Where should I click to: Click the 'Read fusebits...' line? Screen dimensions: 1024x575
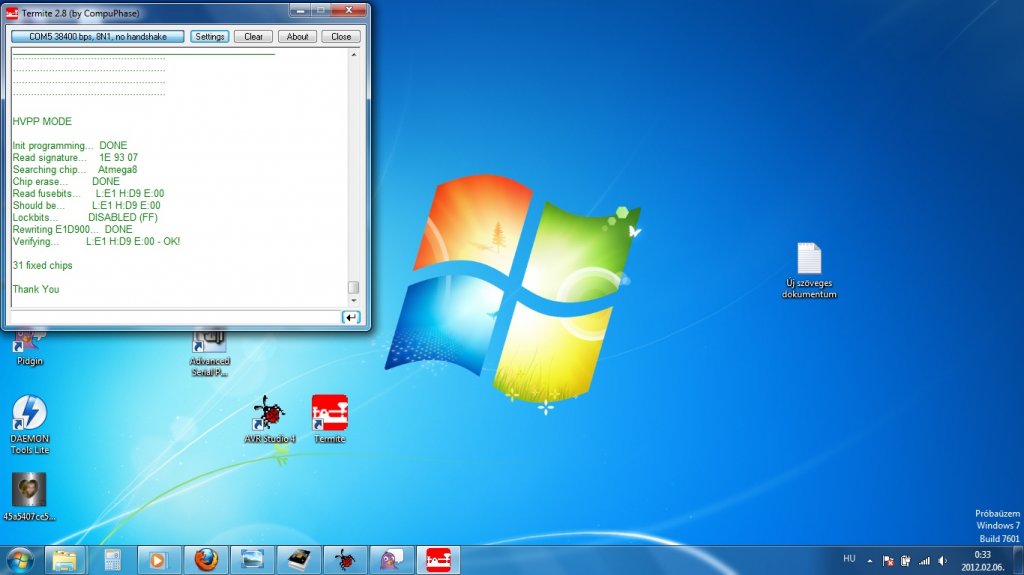pos(88,193)
